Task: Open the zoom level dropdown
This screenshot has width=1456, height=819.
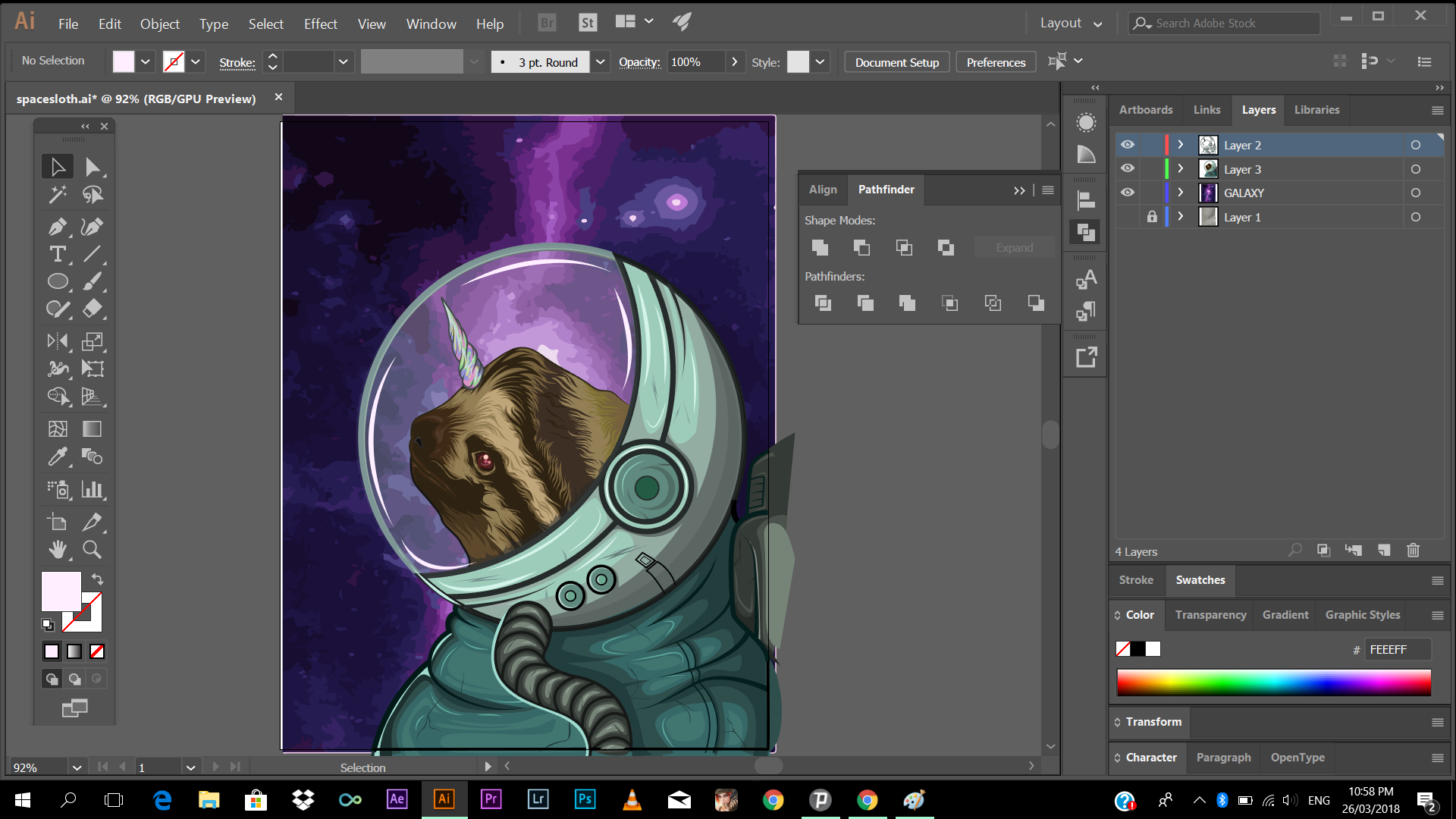Action: pos(77,767)
